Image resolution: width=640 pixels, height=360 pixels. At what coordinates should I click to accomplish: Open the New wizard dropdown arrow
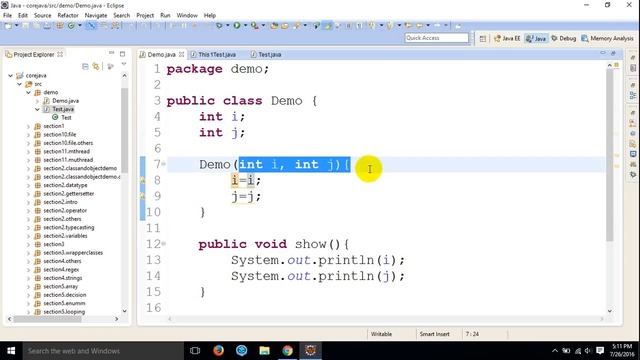17,26
